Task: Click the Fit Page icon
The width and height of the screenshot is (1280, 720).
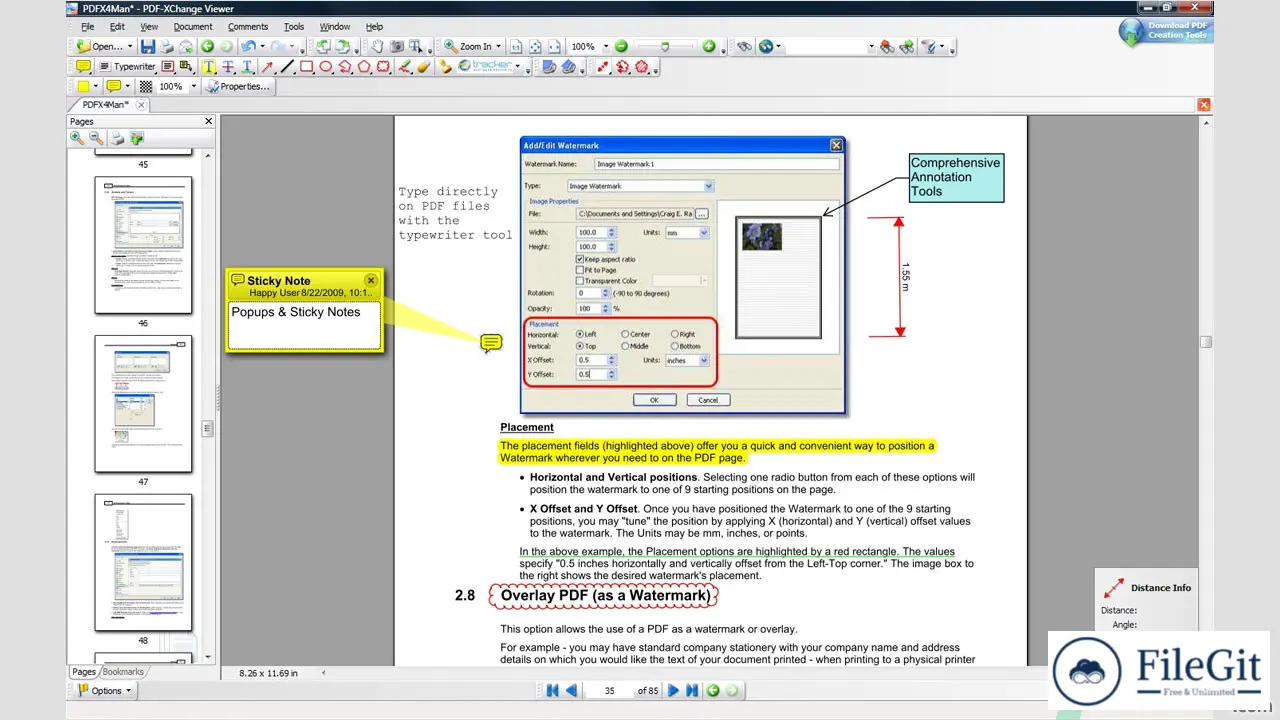Action: click(535, 46)
